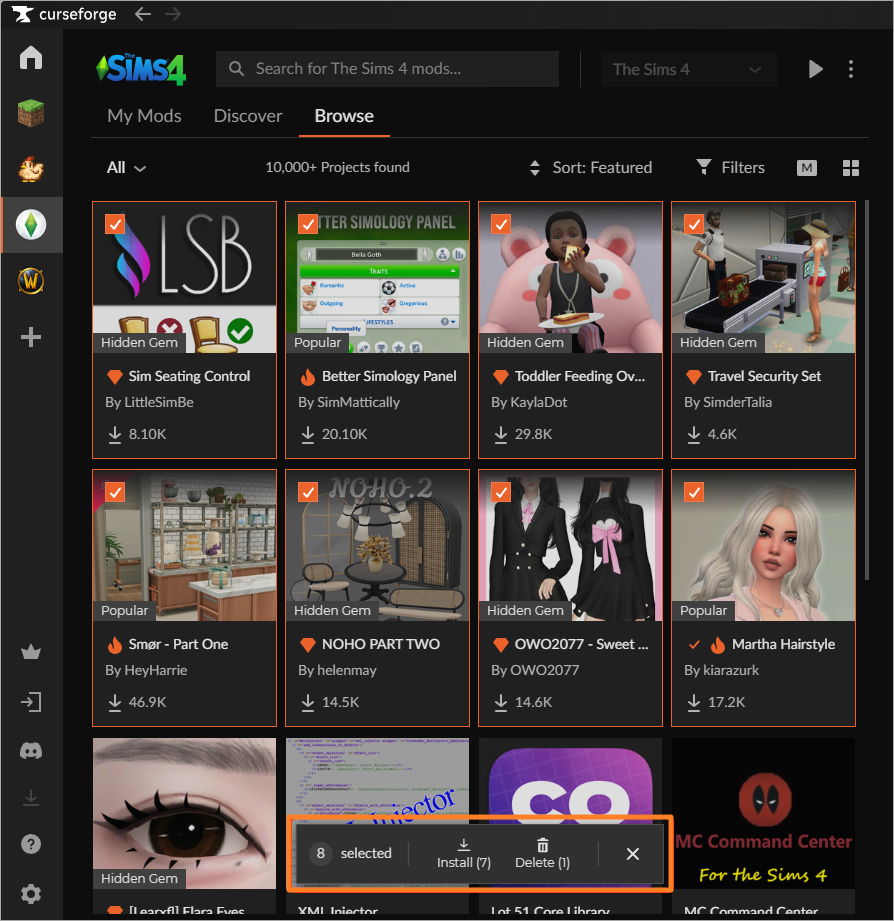The image size is (894, 921).
Task: Click the Filters funnel icon
Action: click(x=703, y=167)
